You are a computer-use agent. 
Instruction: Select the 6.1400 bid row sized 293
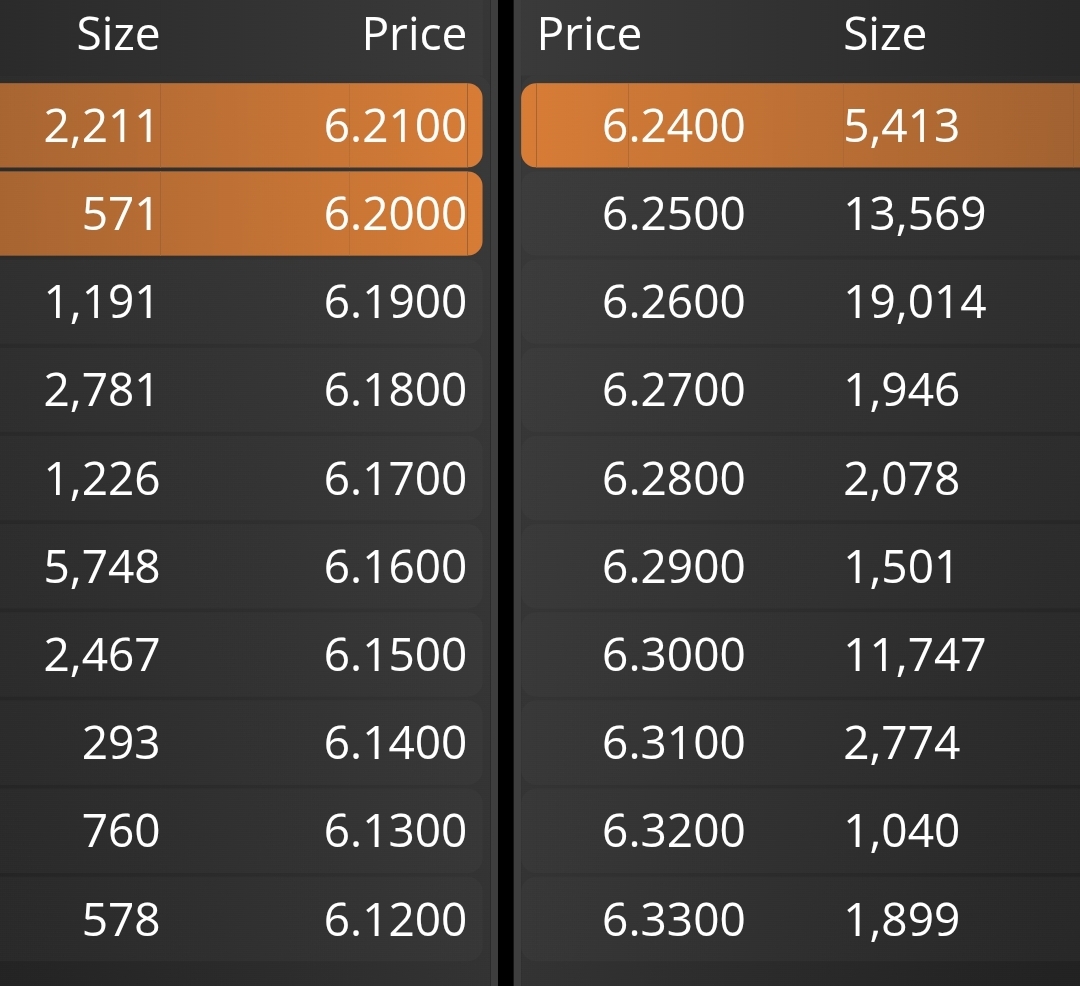[240, 742]
